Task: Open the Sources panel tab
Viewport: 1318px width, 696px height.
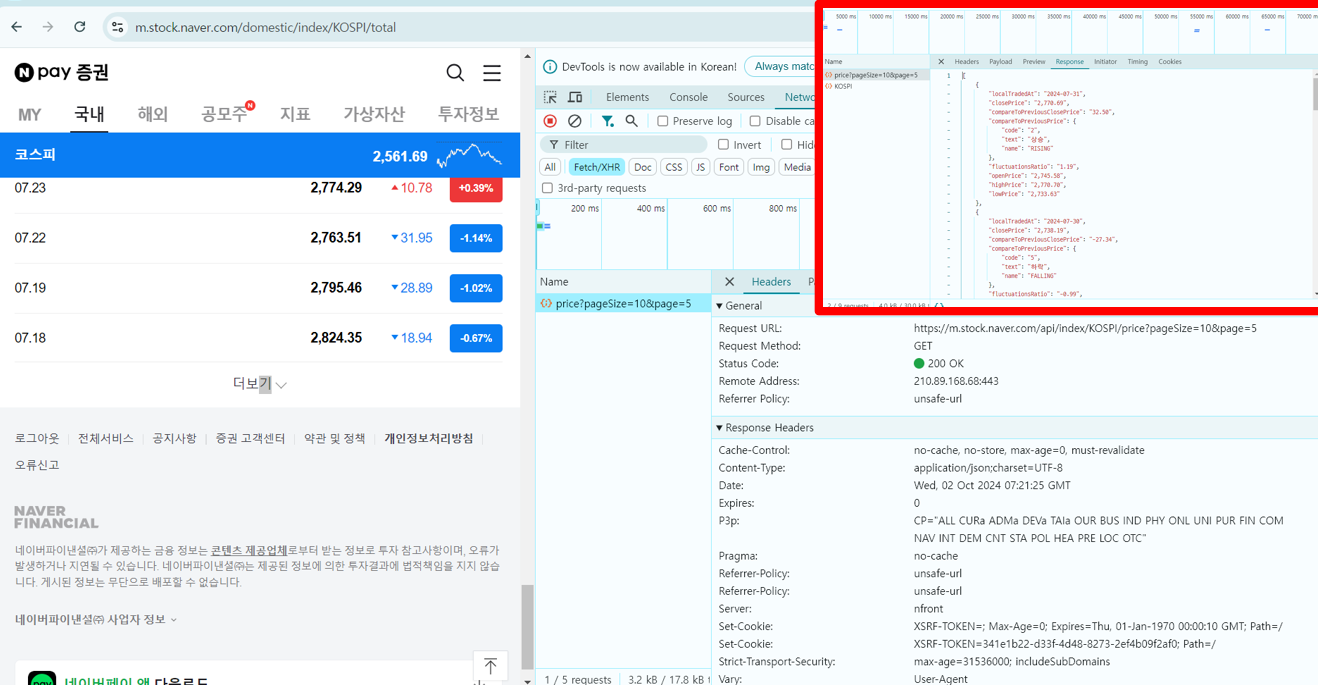Action: [x=746, y=97]
